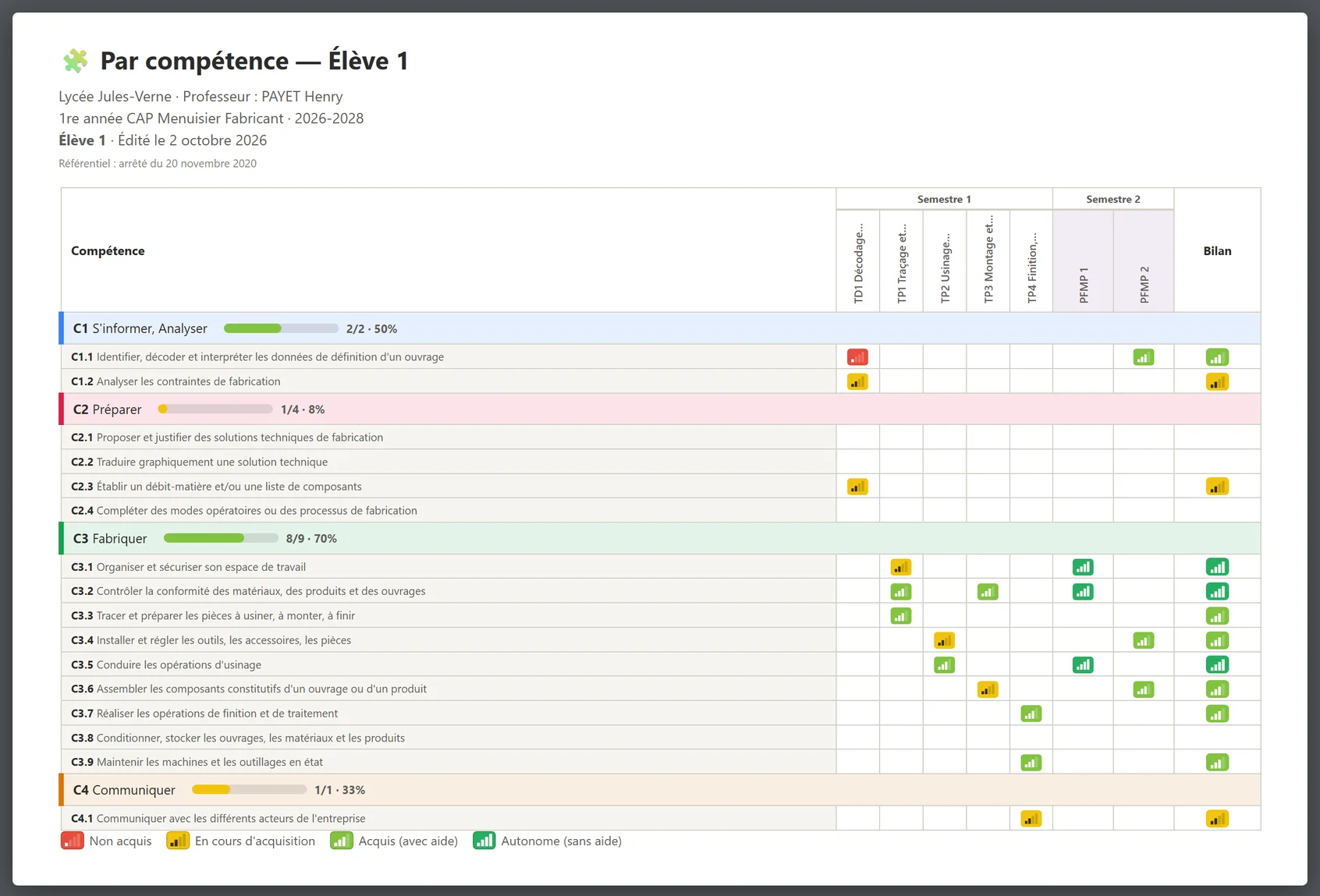Image resolution: width=1320 pixels, height=896 pixels.
Task: Click the Compétence column header
Action: click(x=449, y=250)
